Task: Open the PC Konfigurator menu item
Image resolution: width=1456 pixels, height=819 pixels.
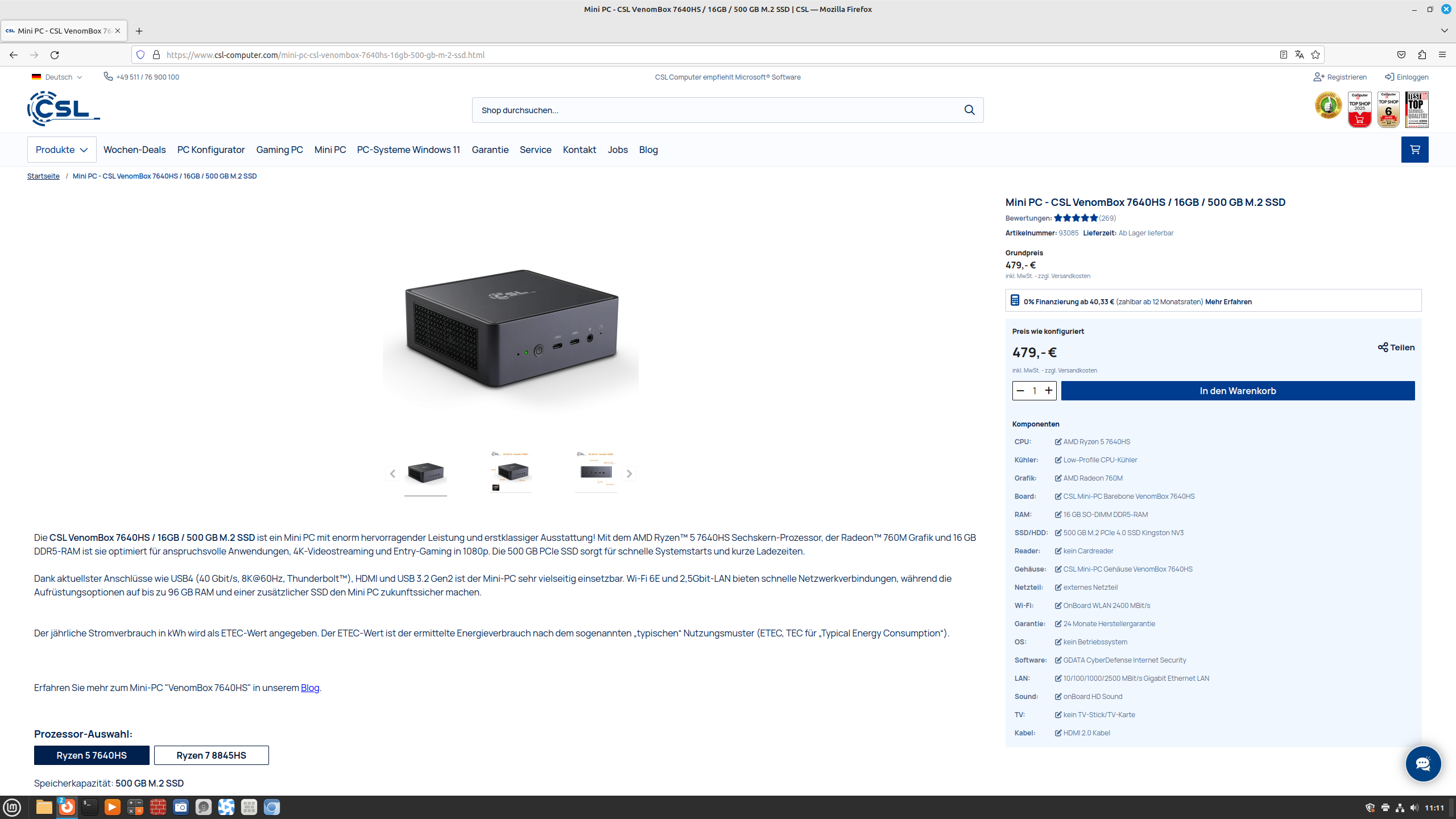Action: [x=210, y=150]
